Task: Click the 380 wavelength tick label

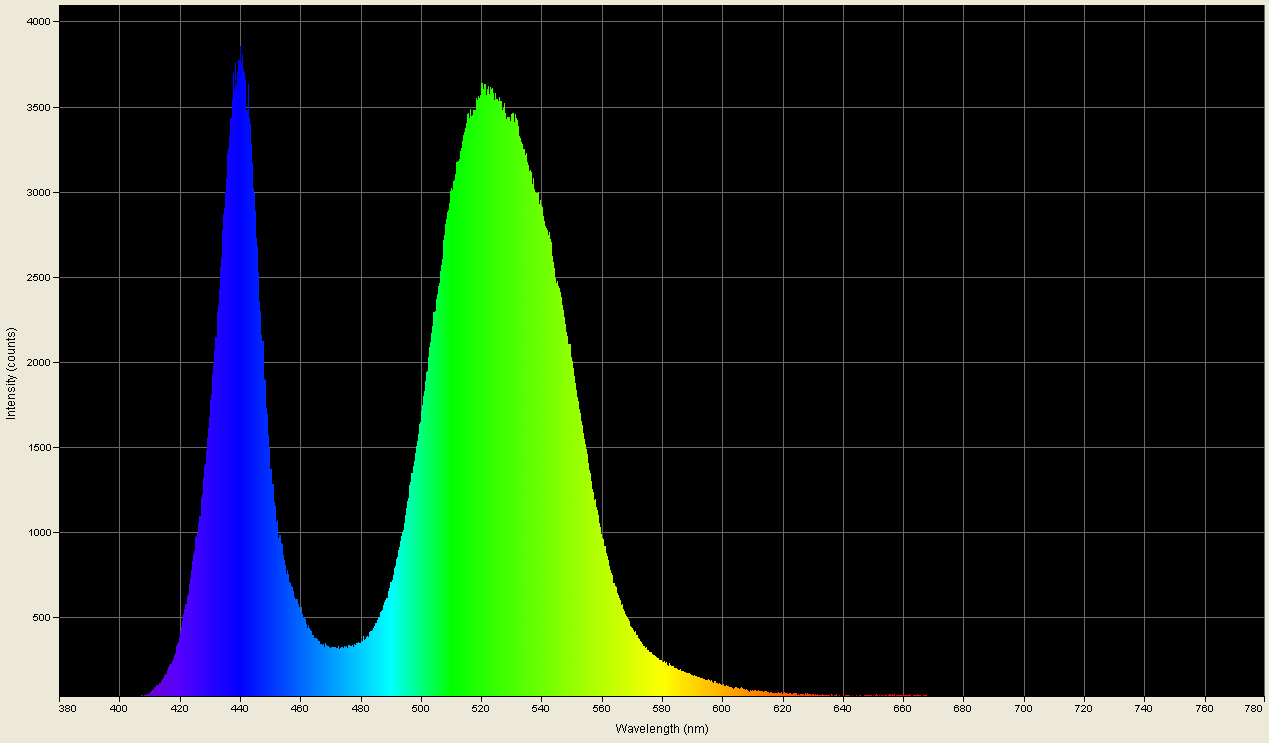Action: (65, 707)
